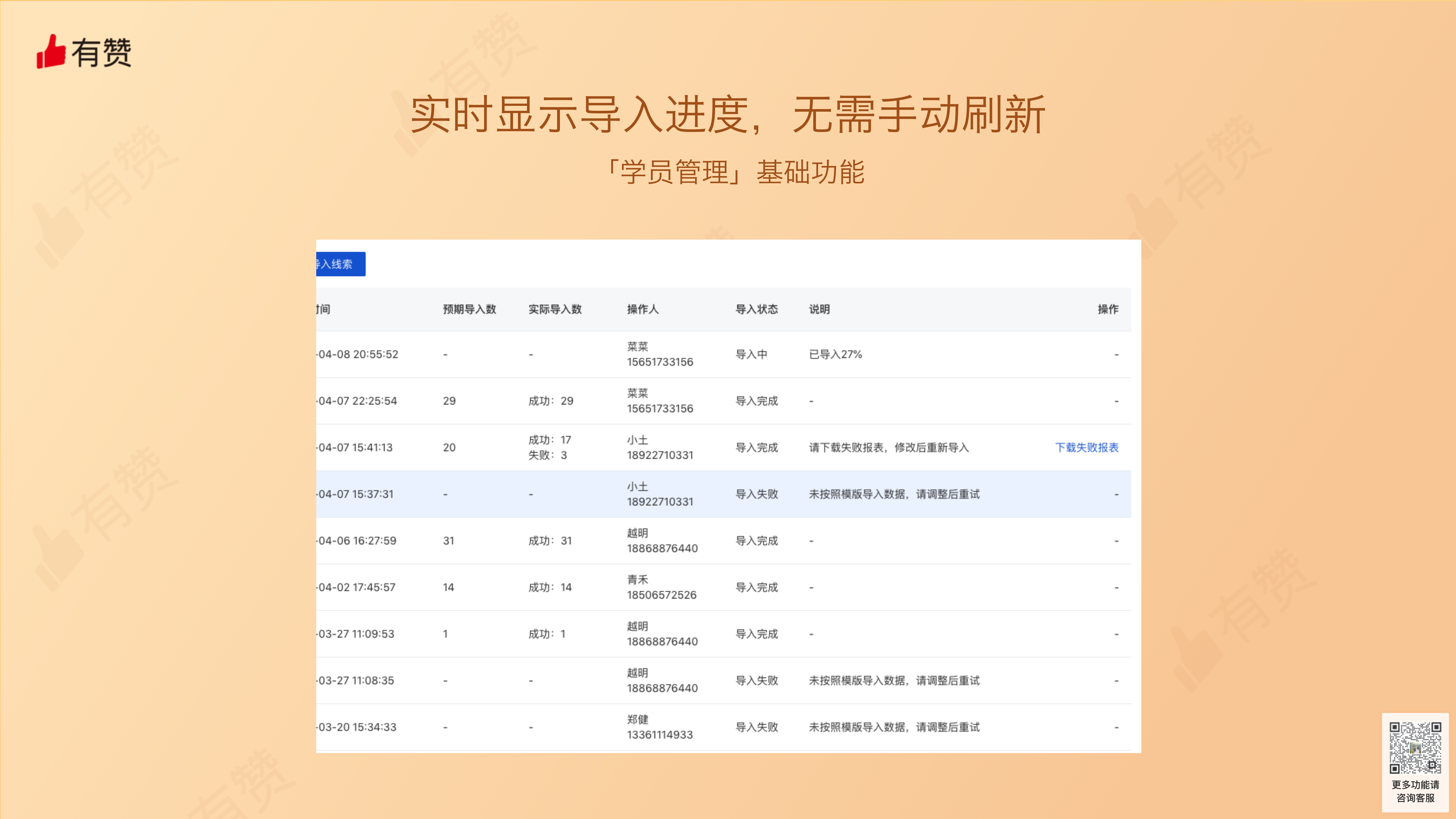
Task: Click the expected import count 29
Action: [x=449, y=401]
